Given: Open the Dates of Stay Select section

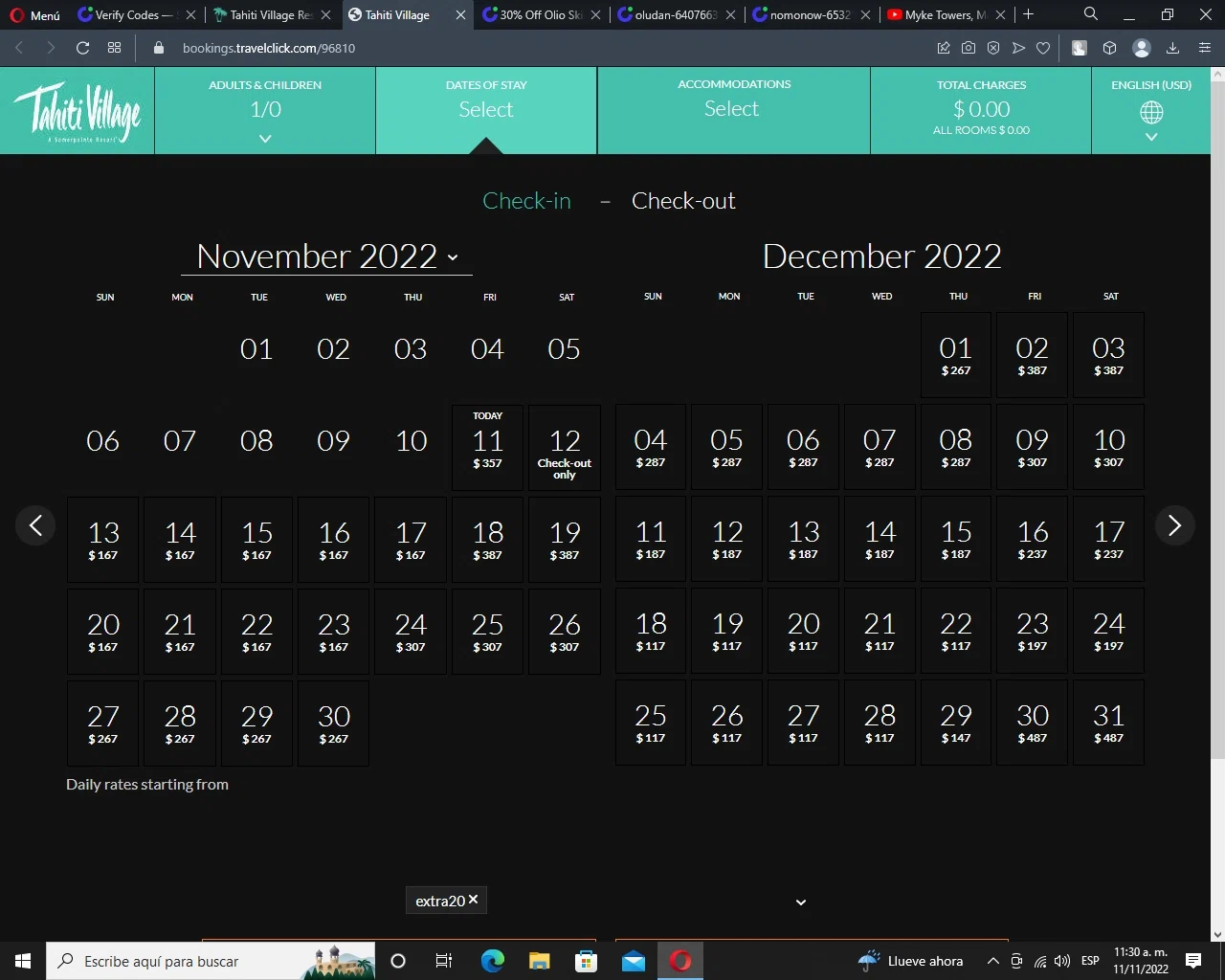Looking at the screenshot, I should (486, 111).
